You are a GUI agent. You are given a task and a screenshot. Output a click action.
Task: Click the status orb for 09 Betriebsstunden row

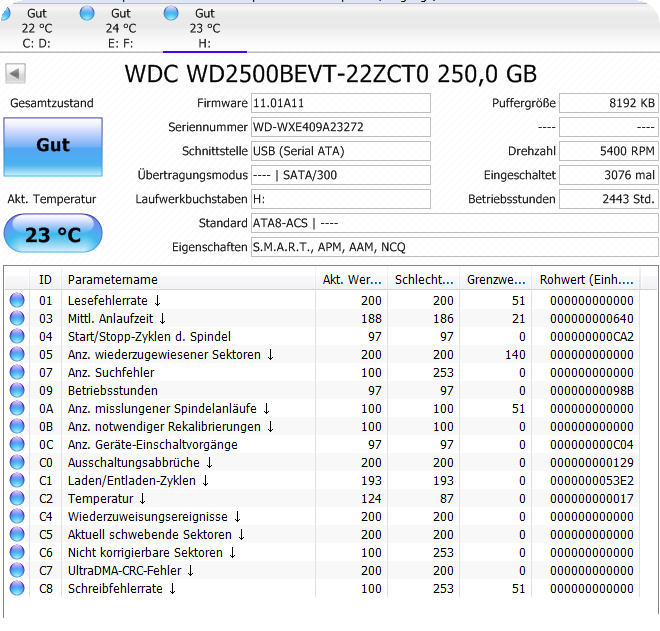coord(17,390)
